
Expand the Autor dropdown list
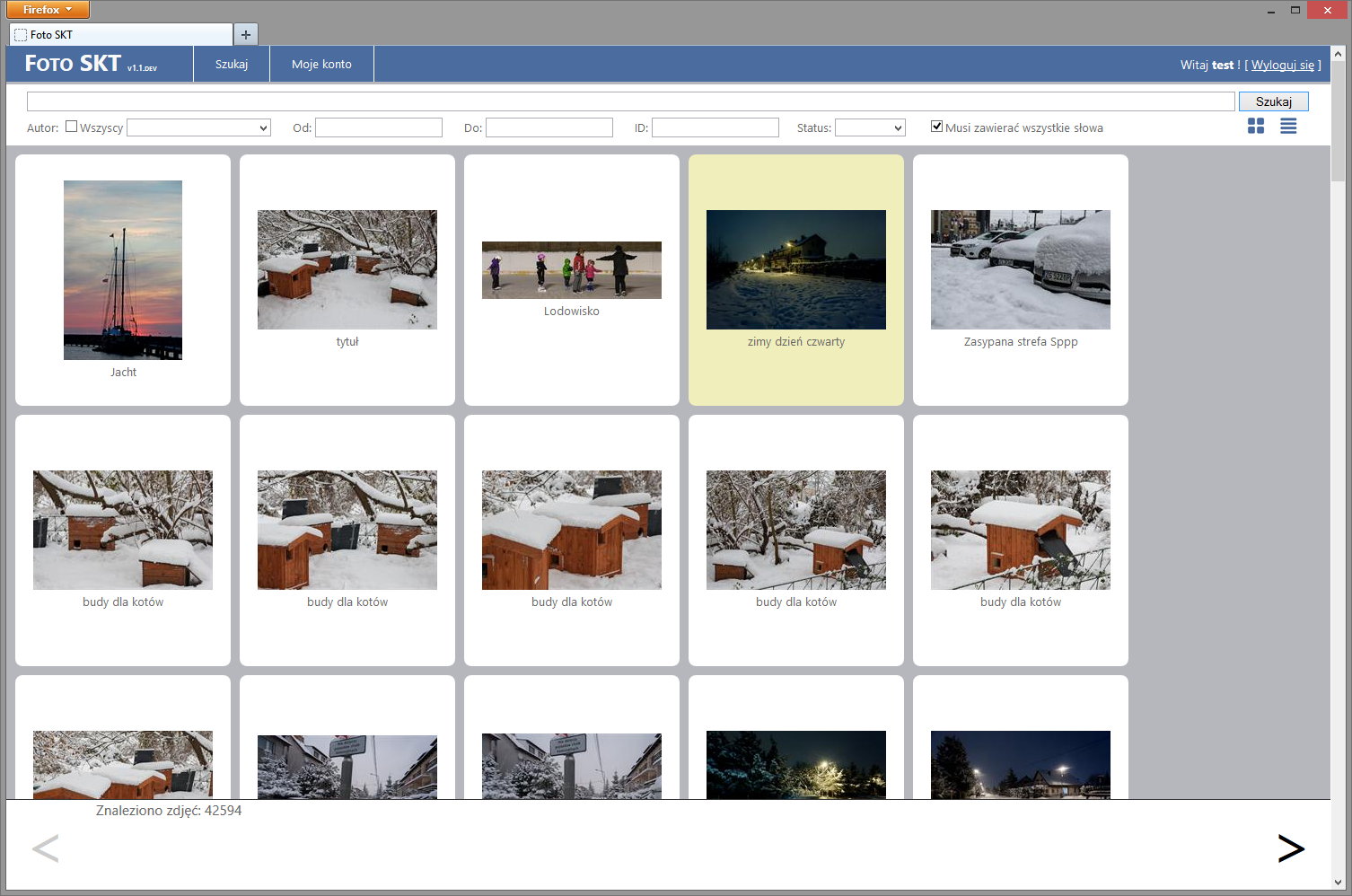pos(198,128)
